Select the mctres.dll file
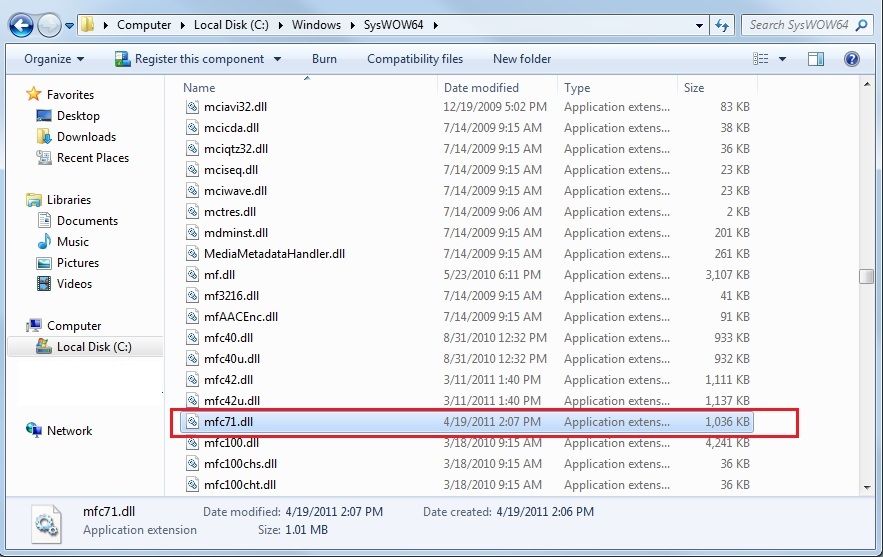Screen dimensions: 883x557 tap(229, 212)
